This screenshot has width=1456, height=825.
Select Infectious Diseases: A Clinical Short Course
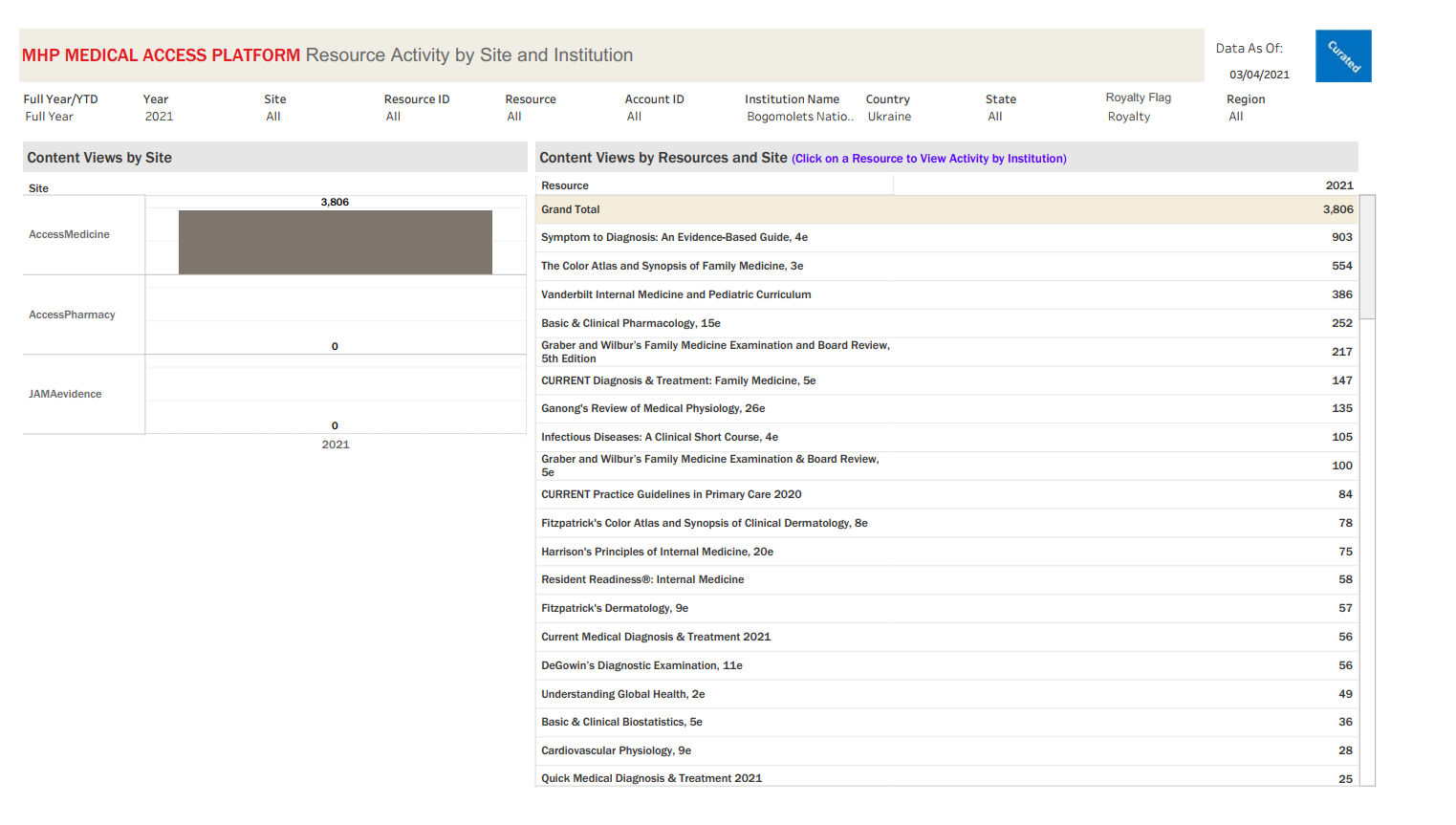pos(946,437)
